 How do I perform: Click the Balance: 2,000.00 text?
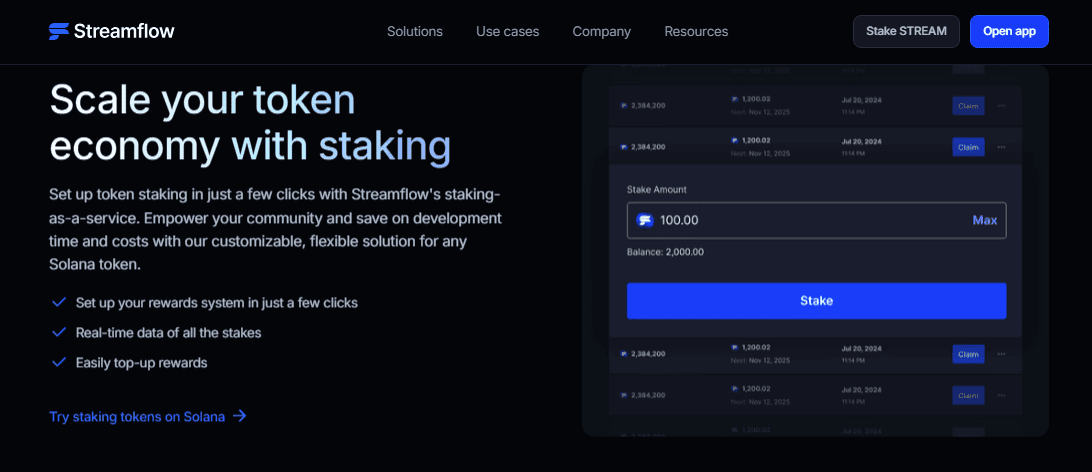point(665,252)
